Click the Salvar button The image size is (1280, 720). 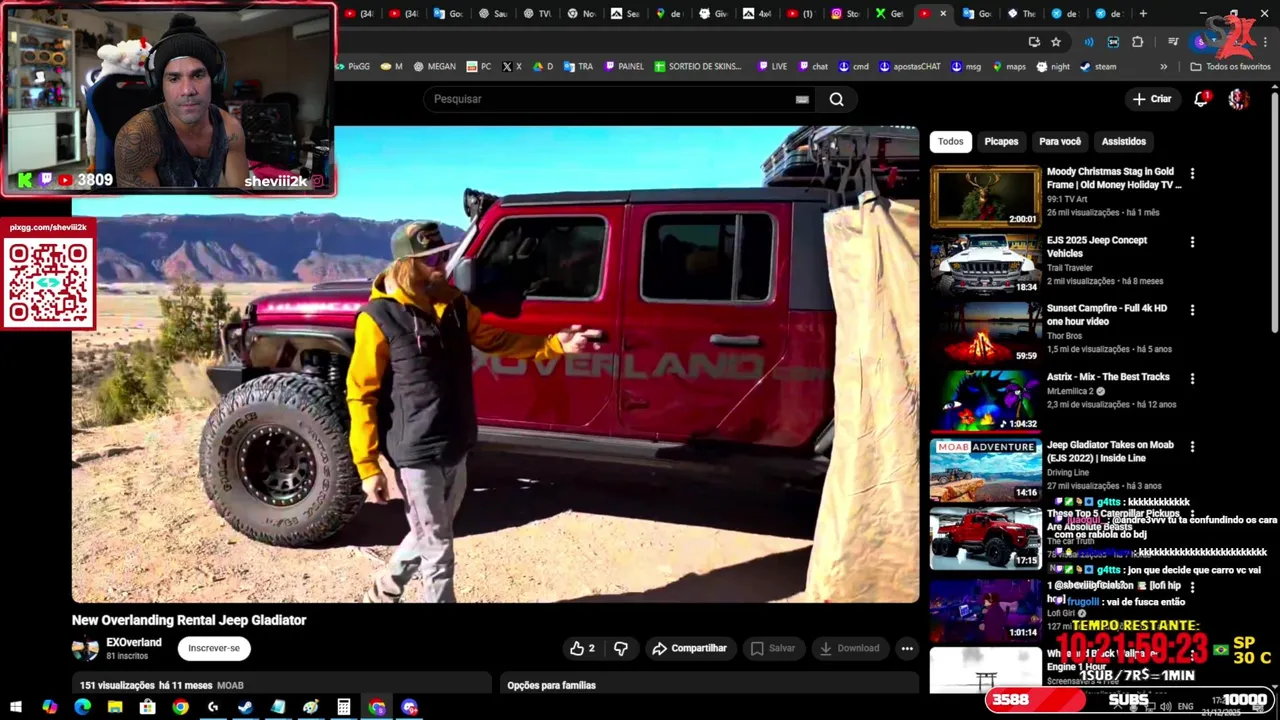[773, 648]
